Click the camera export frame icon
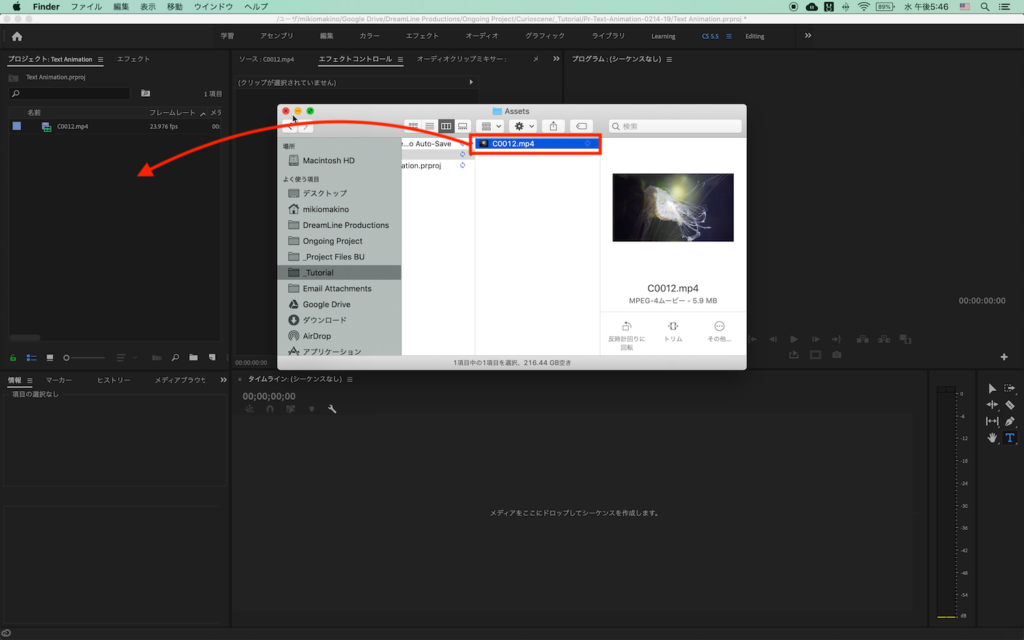The width and height of the screenshot is (1024, 640). (836, 355)
